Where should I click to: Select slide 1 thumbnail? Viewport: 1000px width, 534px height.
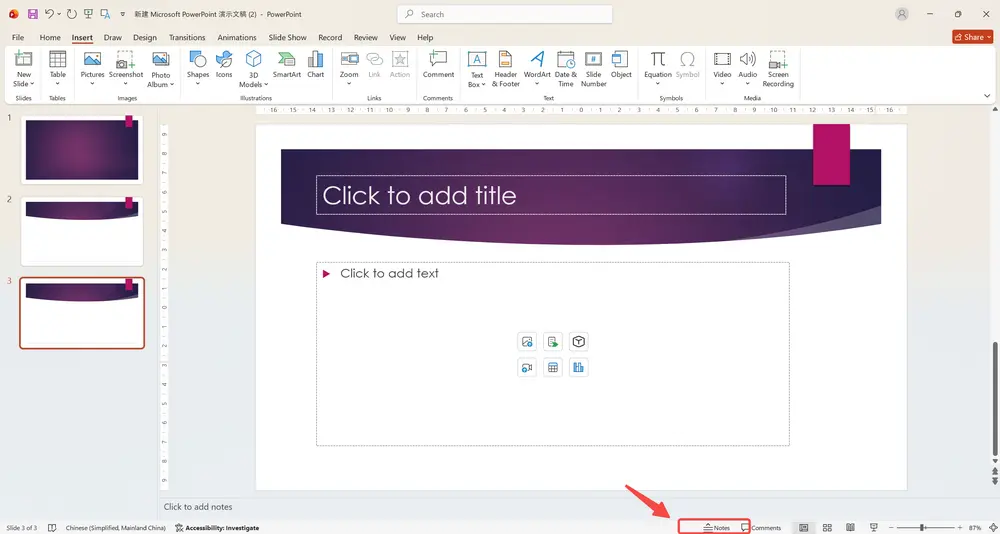click(82, 149)
